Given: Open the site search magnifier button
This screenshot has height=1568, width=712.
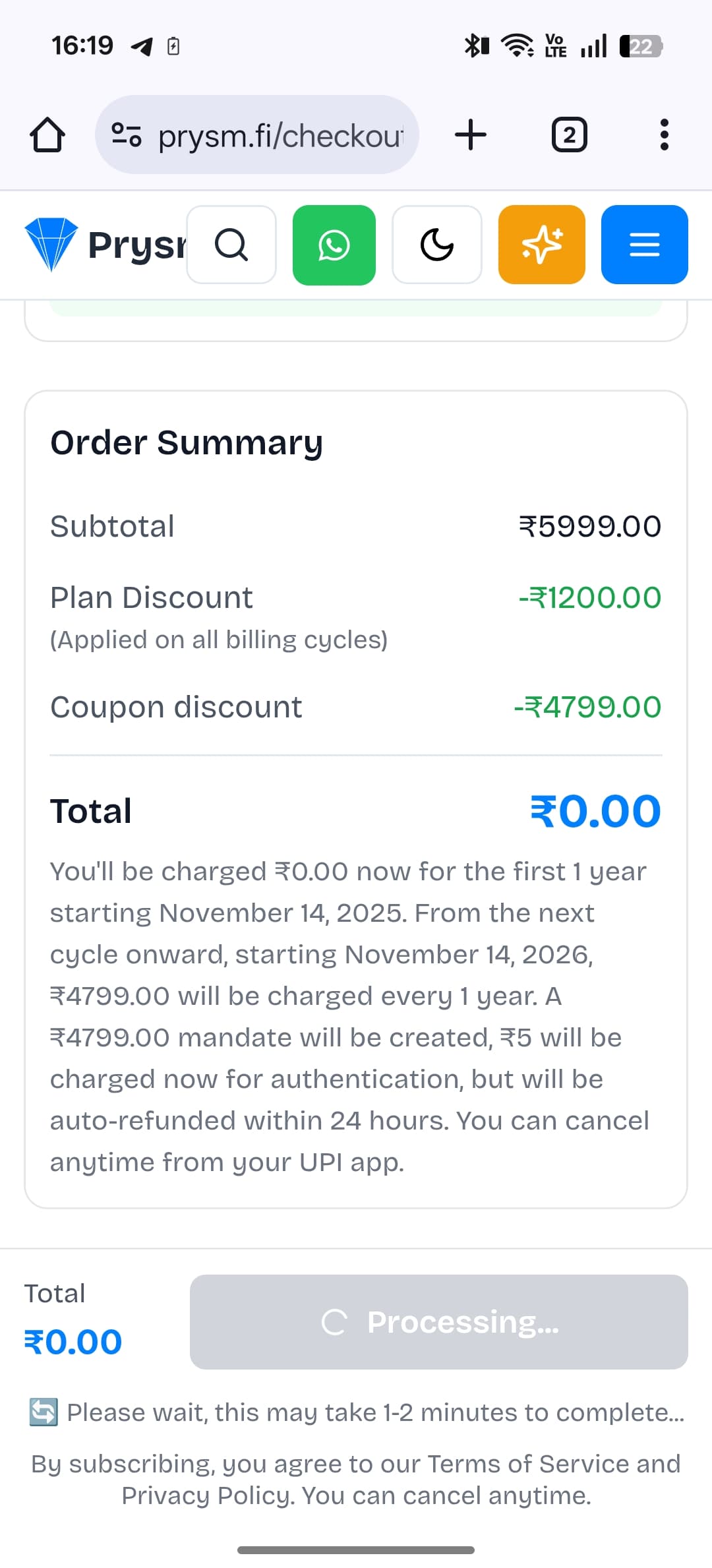Looking at the screenshot, I should tap(231, 245).
